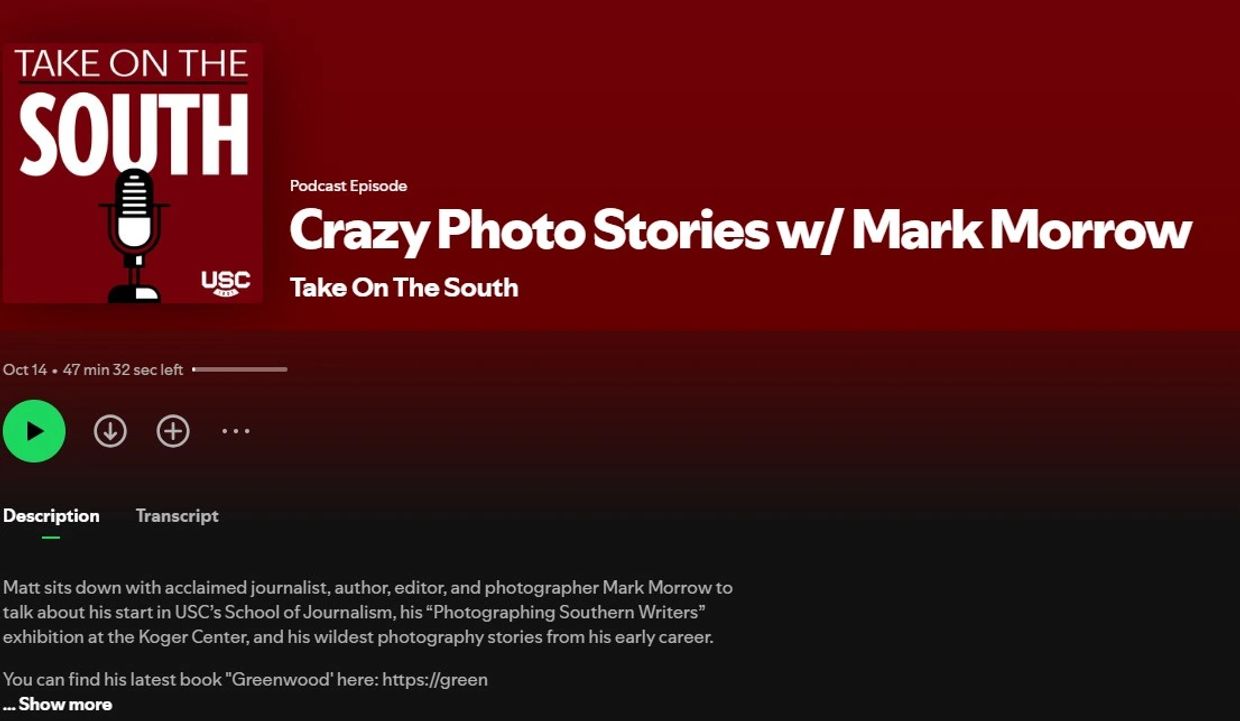Click the description paragraph about Mark Morrow
The width and height of the screenshot is (1240, 721).
368,612
